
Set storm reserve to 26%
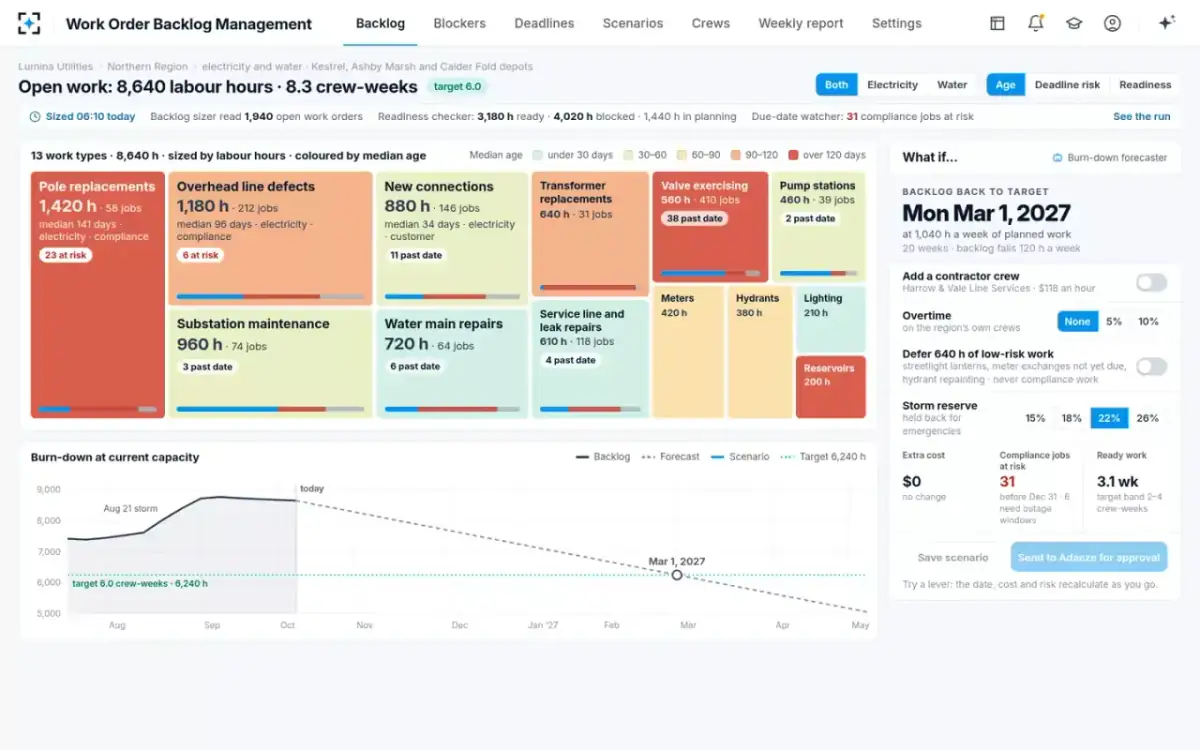(x=1148, y=418)
